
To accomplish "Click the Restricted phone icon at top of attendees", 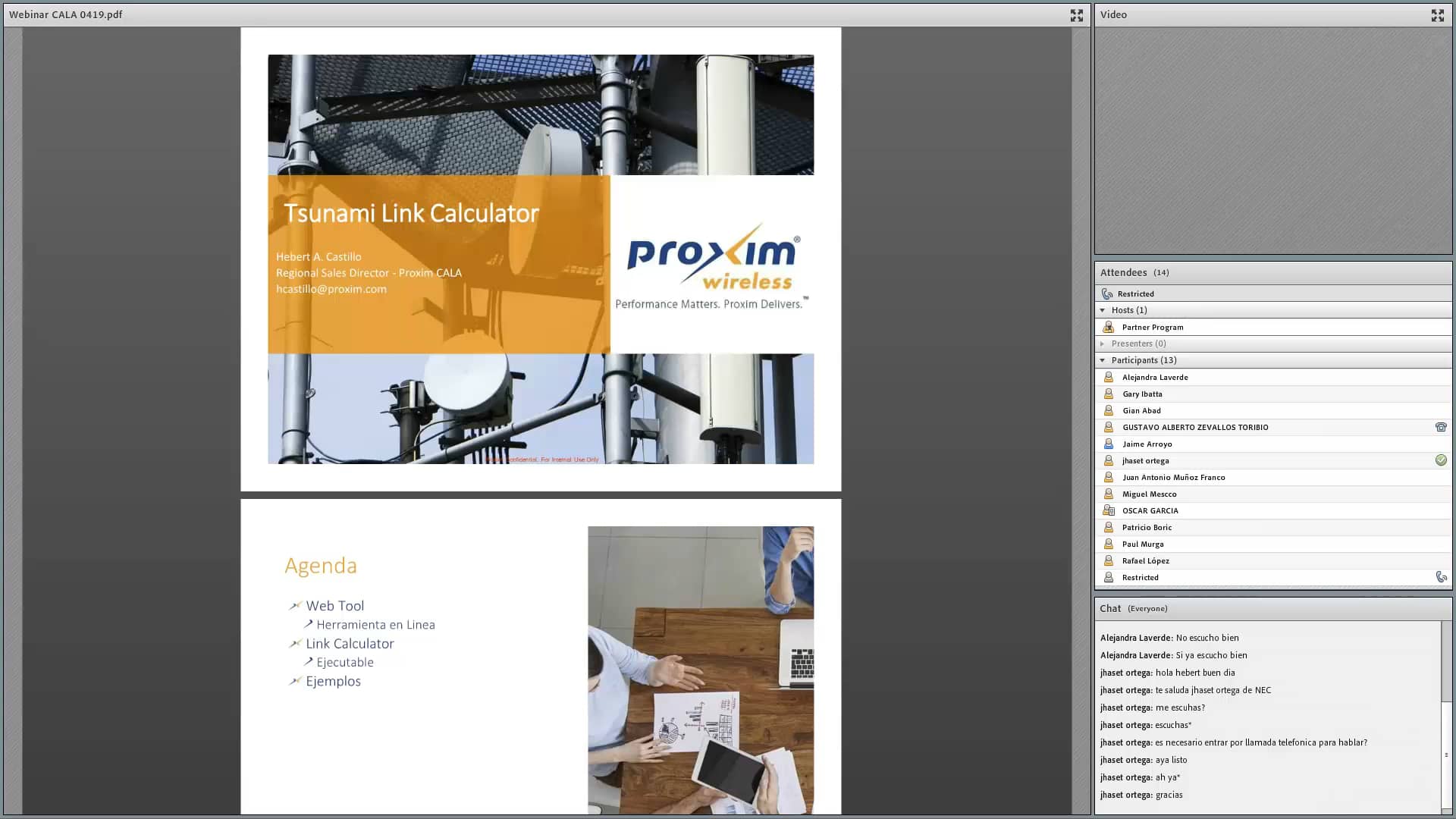I will [x=1107, y=293].
